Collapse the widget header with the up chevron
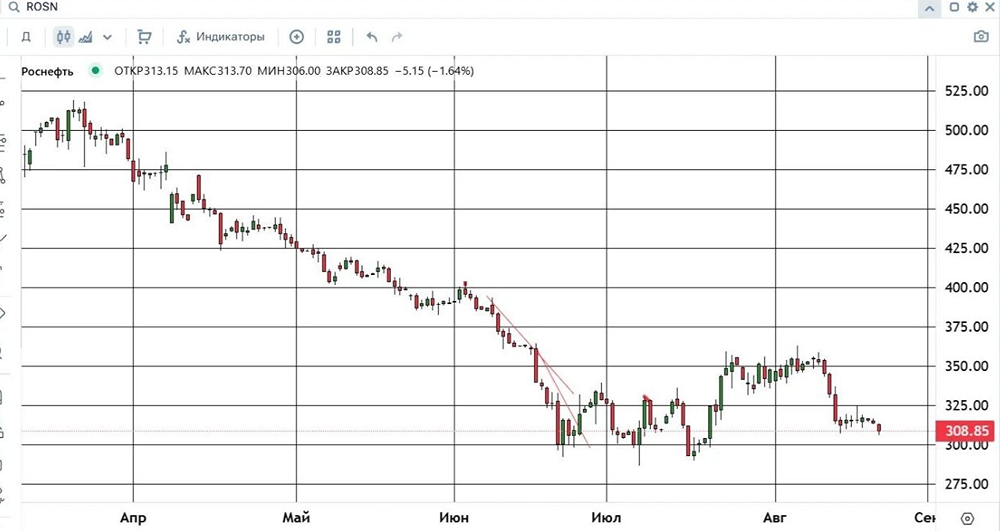 929,8
